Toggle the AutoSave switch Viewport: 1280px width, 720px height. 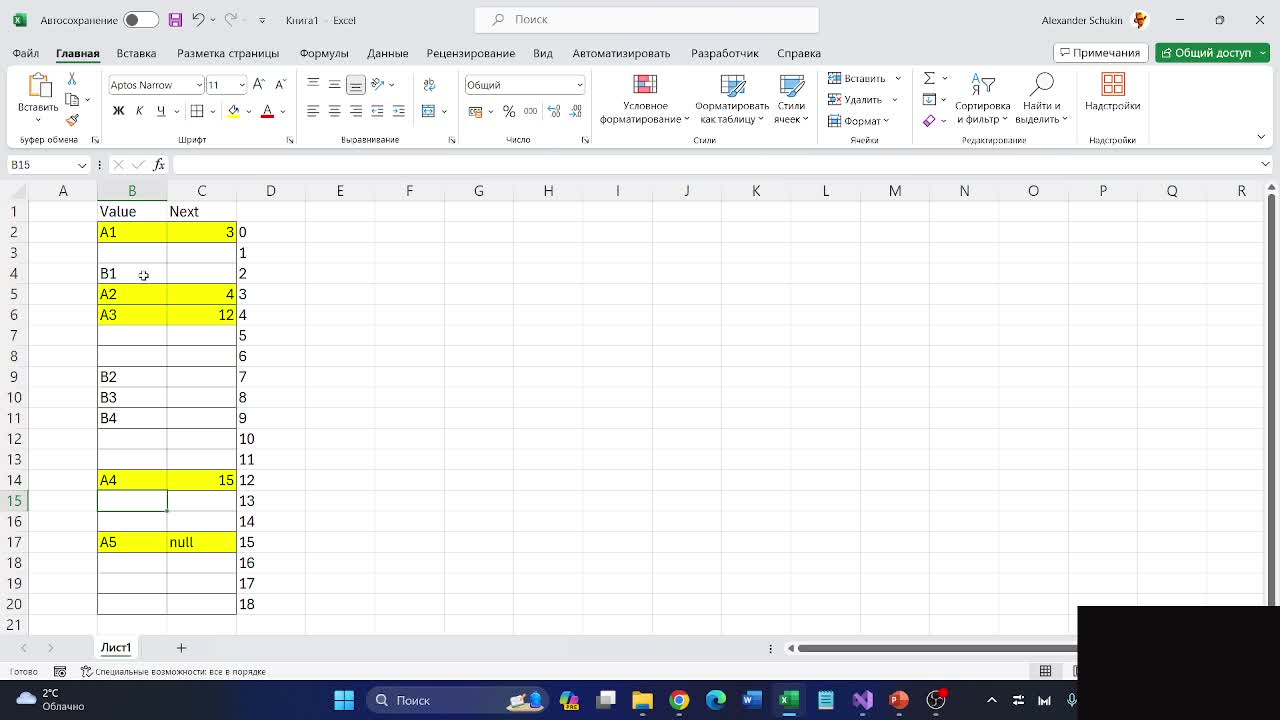tap(140, 20)
